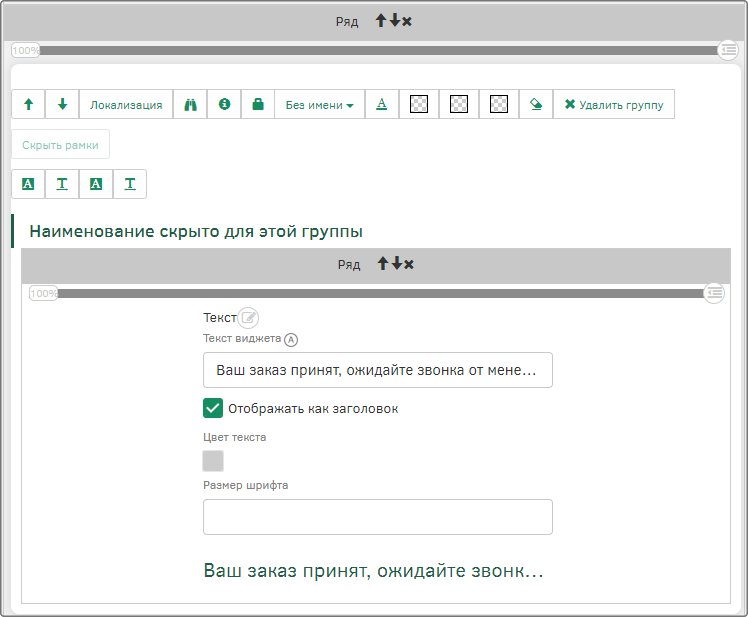748x617 pixels.
Task: Focus the Текст виджета input field
Action: [378, 370]
